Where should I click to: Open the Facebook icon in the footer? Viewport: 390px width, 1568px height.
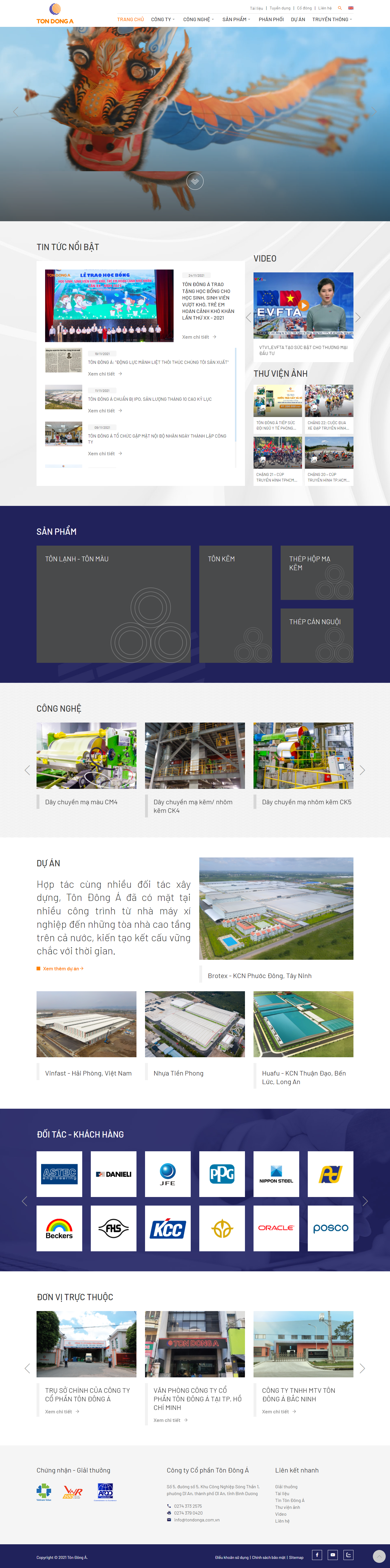tap(317, 1554)
